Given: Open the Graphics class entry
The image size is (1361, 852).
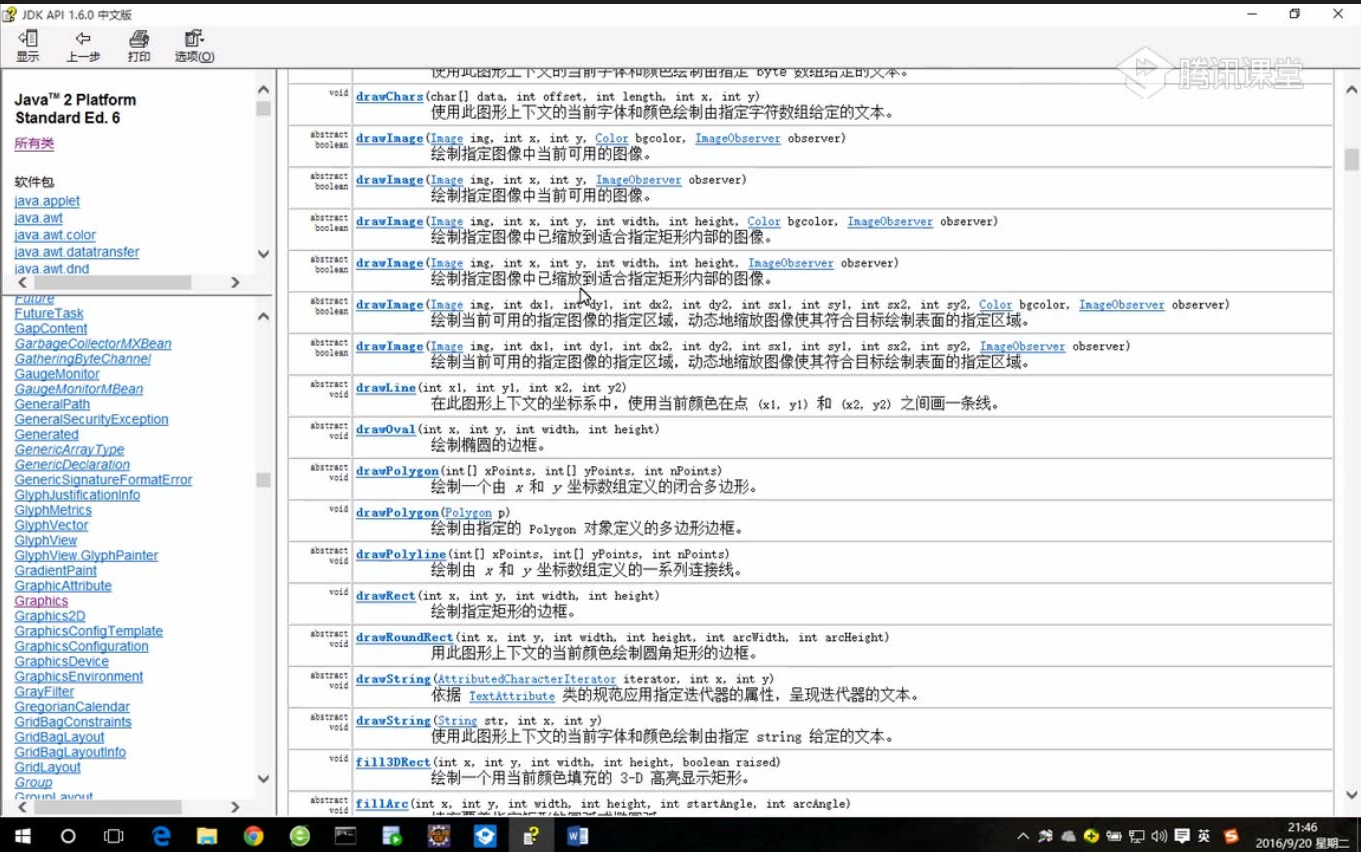Looking at the screenshot, I should (41, 601).
